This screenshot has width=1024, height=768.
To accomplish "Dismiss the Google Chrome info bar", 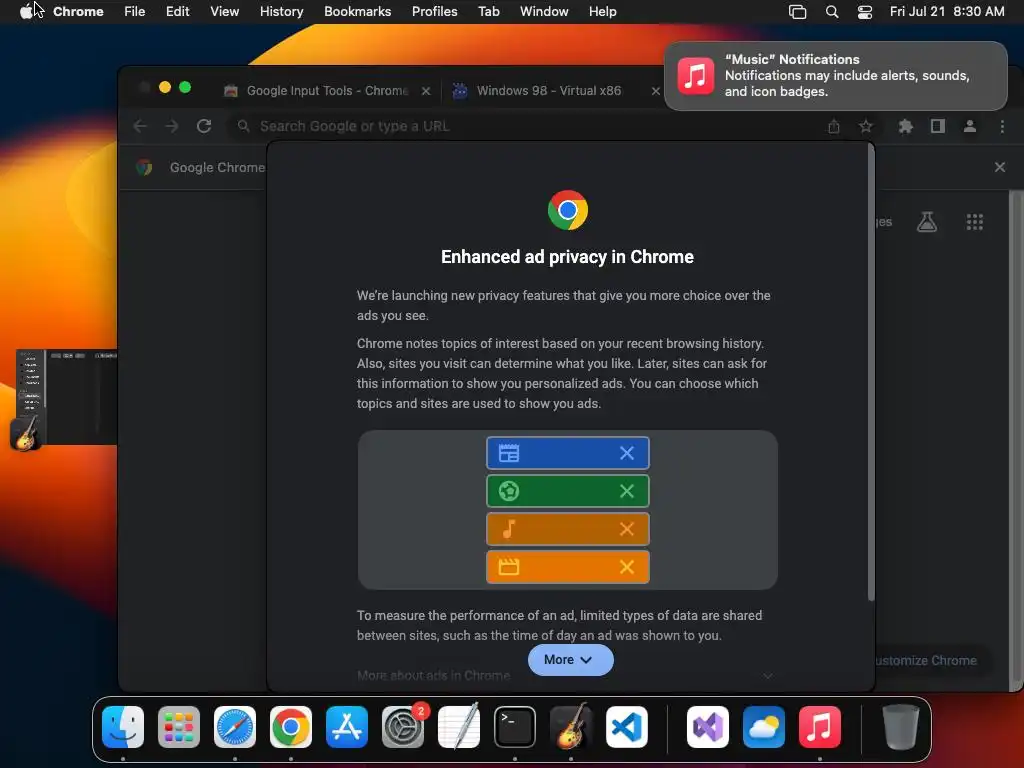I will [x=1000, y=167].
